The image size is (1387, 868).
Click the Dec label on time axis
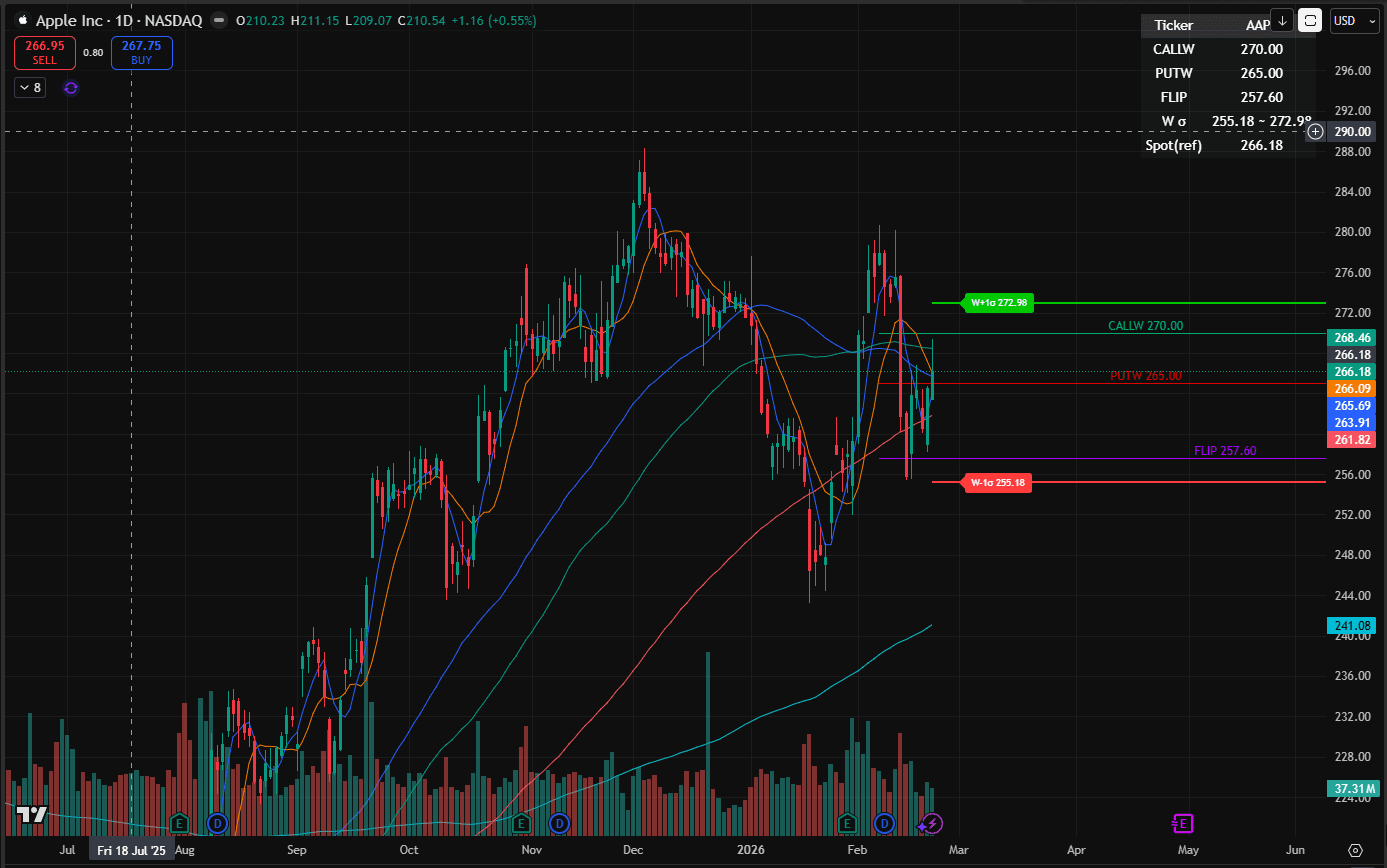[632, 850]
